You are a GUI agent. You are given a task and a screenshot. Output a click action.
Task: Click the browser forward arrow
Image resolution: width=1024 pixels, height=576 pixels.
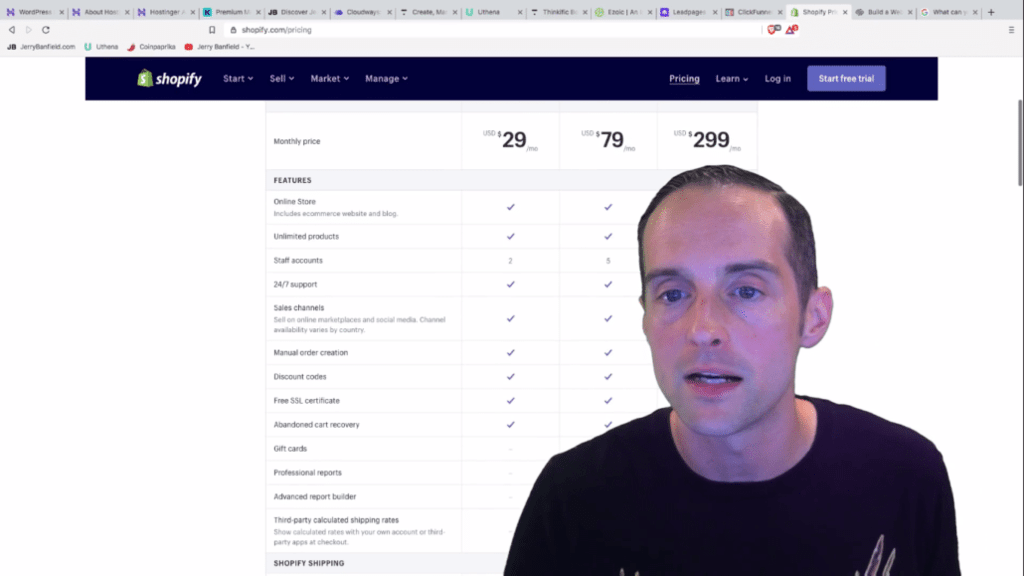29,30
